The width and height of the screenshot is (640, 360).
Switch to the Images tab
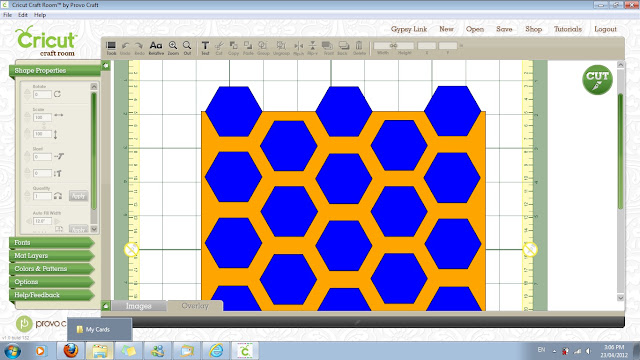[x=138, y=306]
